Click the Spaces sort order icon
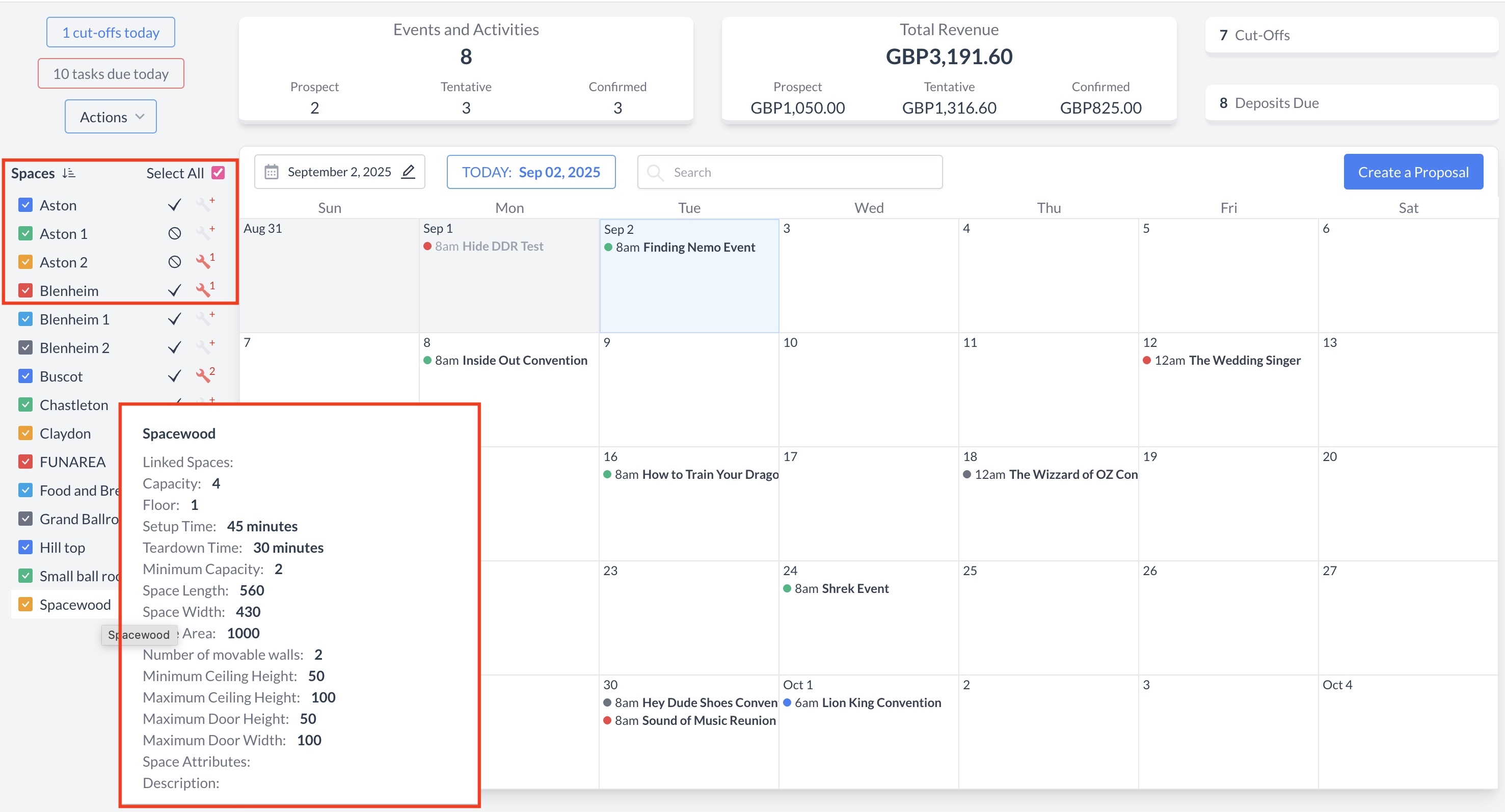The width and height of the screenshot is (1505, 812). point(69,173)
